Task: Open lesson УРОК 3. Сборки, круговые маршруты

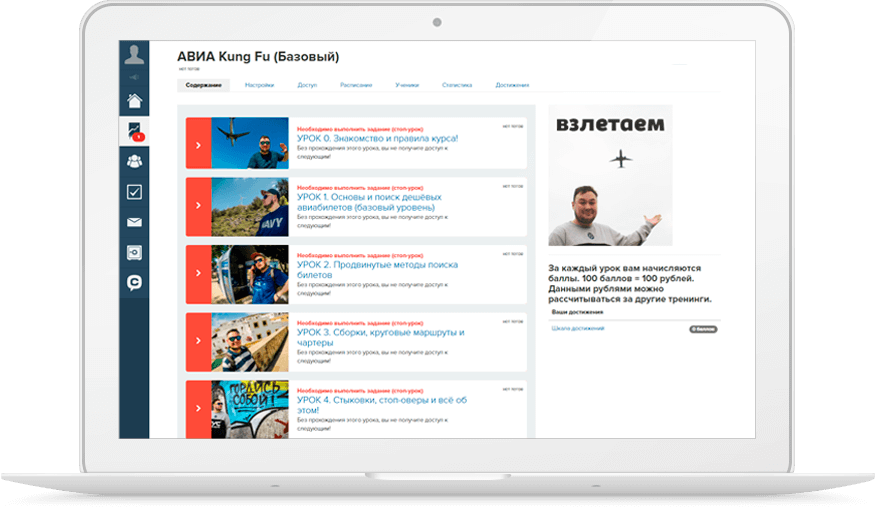Action: click(381, 337)
